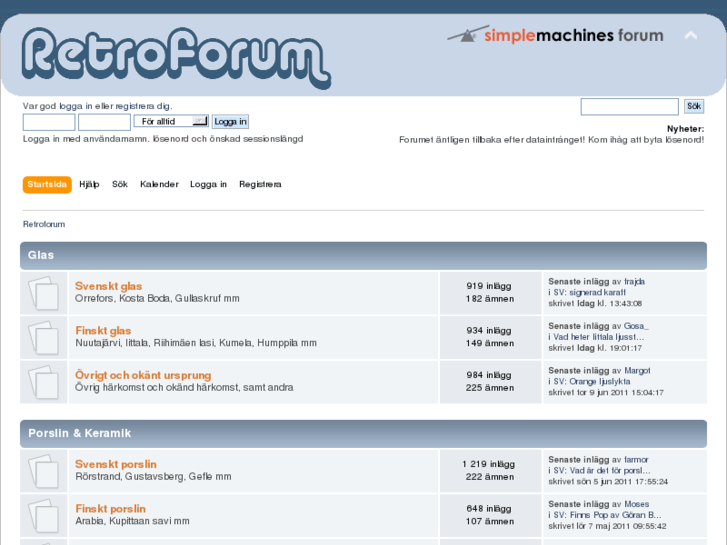The height and width of the screenshot is (545, 727).
Task: Open the För alltid session length dropdown
Action: pos(171,121)
